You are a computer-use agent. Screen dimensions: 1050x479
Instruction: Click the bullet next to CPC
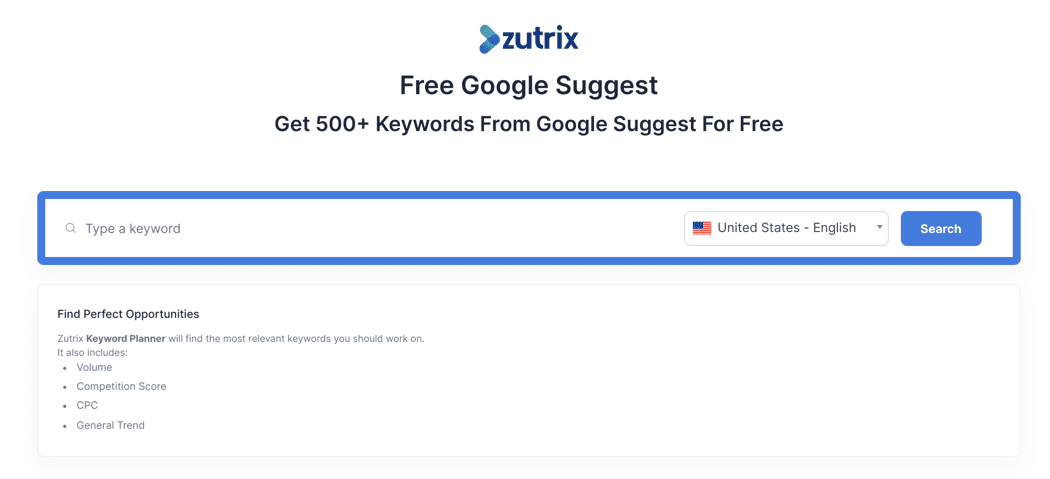(x=64, y=405)
